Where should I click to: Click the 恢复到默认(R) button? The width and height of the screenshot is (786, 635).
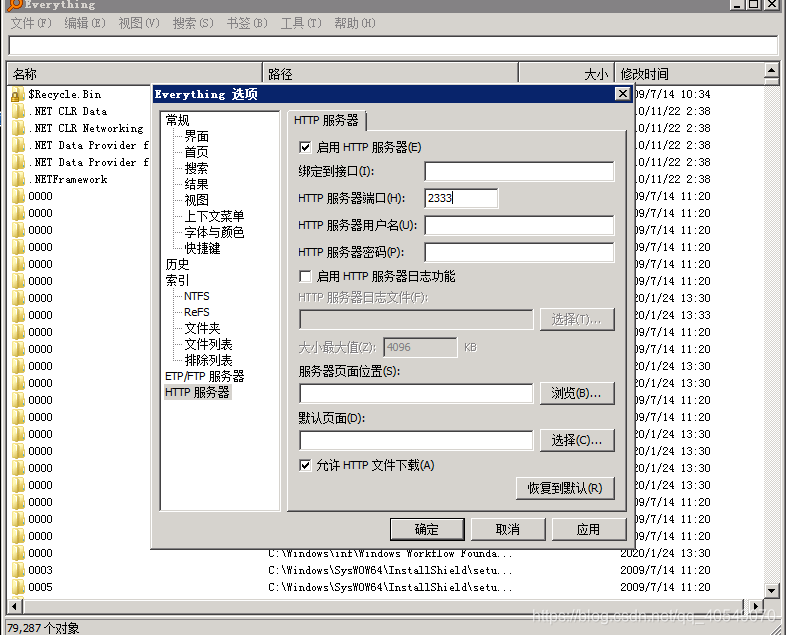565,488
